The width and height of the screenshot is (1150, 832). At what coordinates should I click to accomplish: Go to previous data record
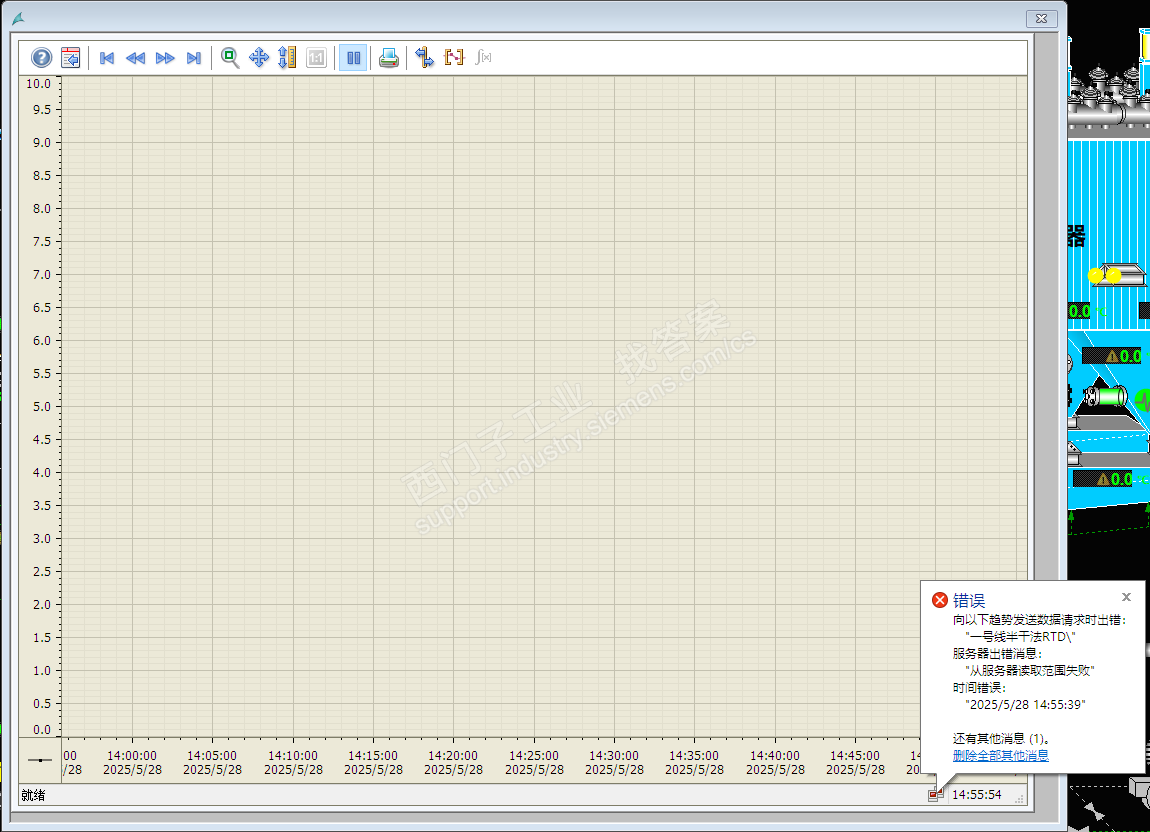point(135,58)
